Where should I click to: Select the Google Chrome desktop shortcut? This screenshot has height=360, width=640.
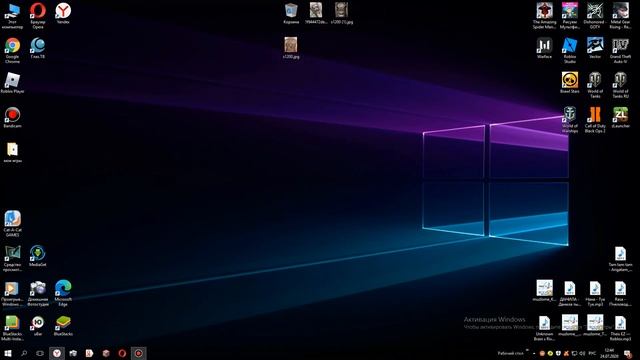12,50
